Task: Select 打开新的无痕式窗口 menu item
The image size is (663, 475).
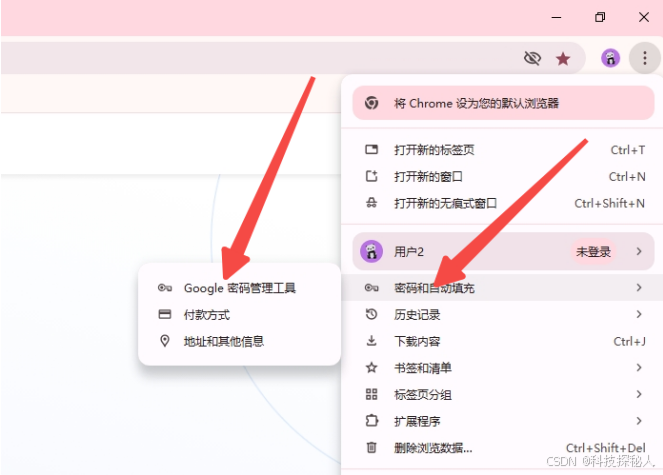Action: [501, 203]
